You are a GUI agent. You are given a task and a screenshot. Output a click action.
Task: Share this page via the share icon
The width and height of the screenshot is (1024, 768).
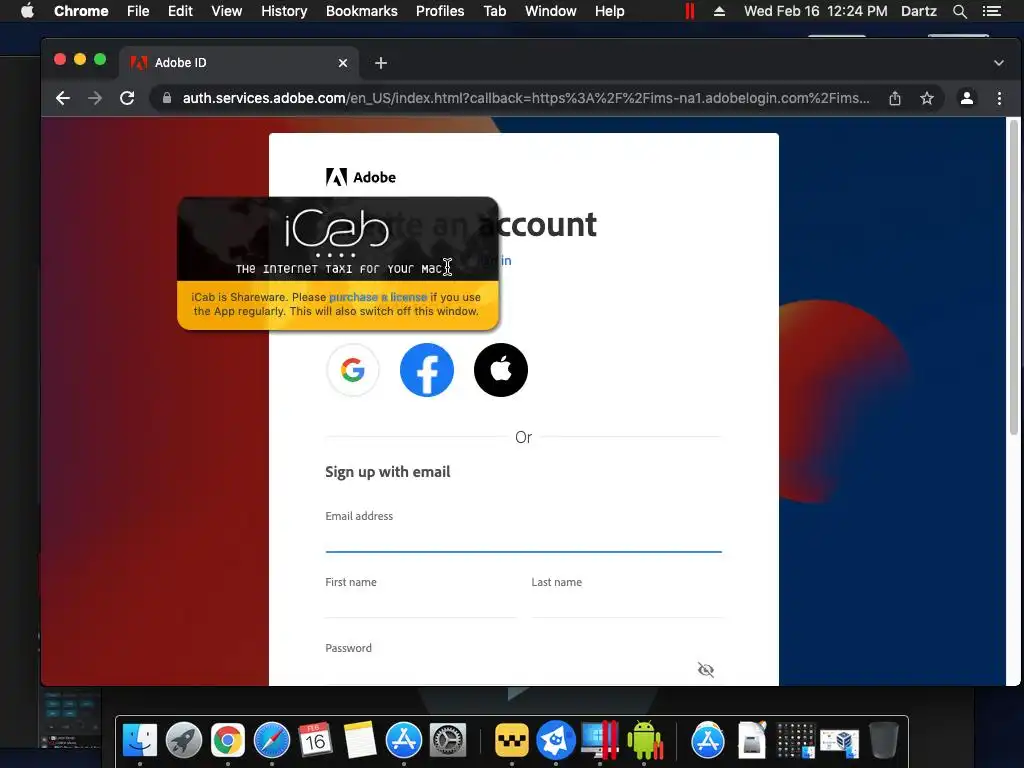point(895,98)
